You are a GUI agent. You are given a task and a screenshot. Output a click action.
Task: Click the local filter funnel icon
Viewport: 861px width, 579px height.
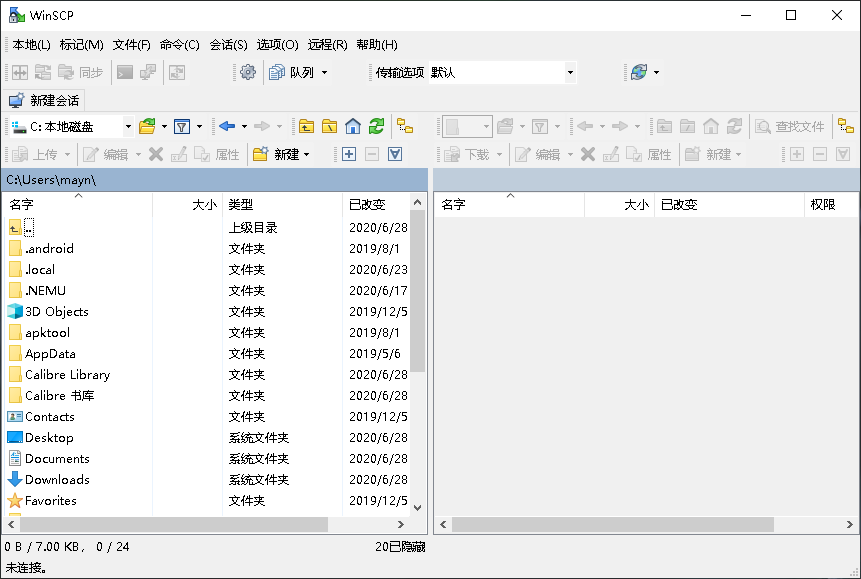(182, 126)
